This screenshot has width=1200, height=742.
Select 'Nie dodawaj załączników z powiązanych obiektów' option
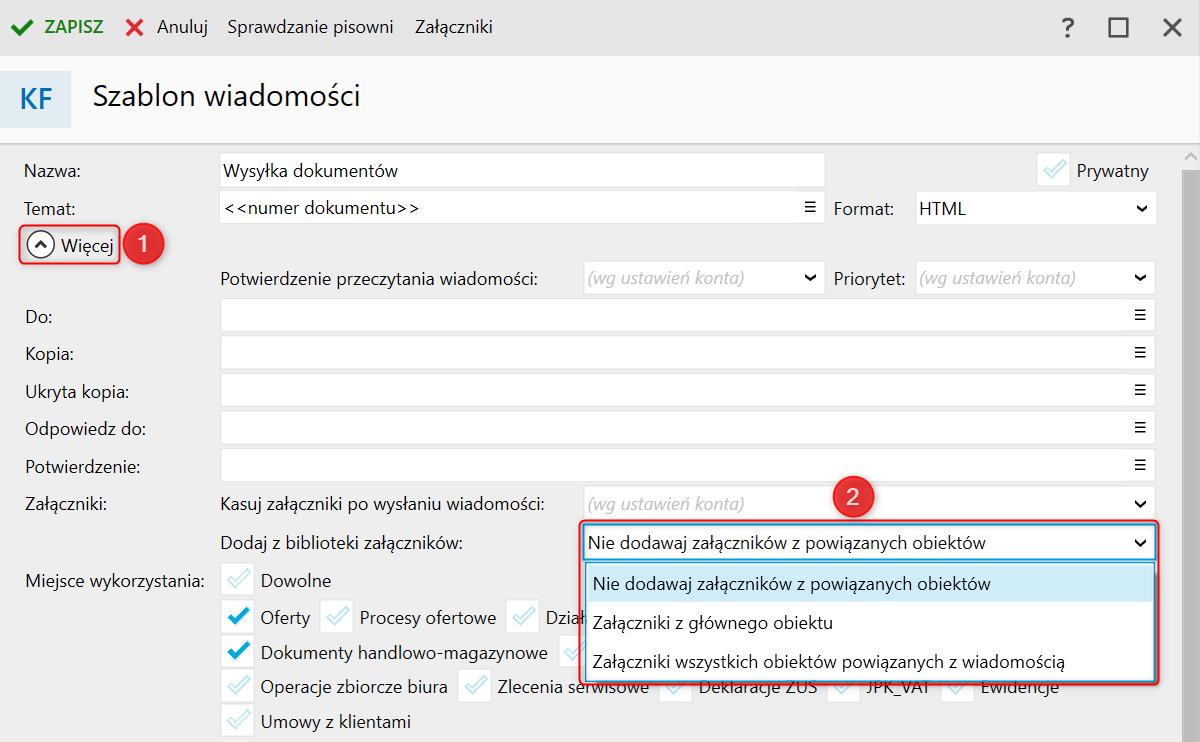tap(870, 583)
